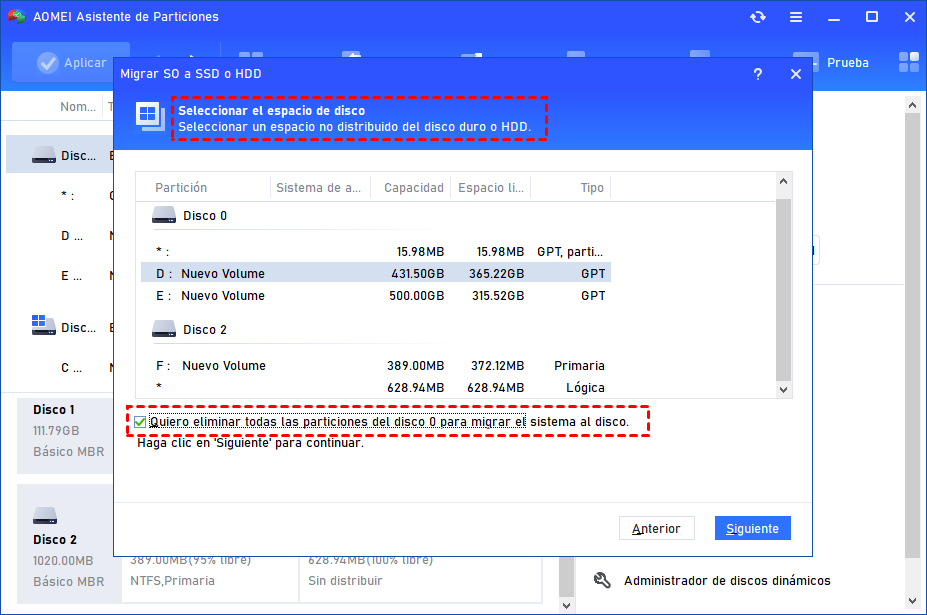The width and height of the screenshot is (927, 615).
Task: Click the refresh icon in title bar
Action: 758,17
